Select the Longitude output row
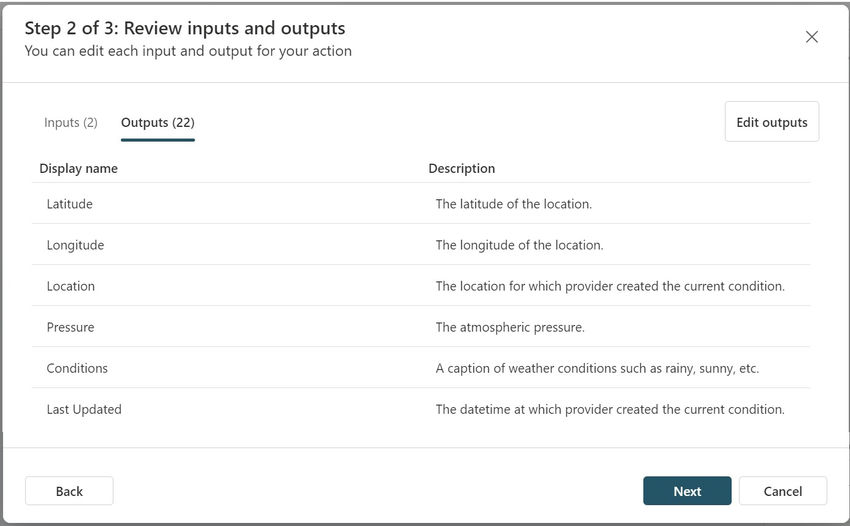Screen dimensions: 850x526 [75, 245]
